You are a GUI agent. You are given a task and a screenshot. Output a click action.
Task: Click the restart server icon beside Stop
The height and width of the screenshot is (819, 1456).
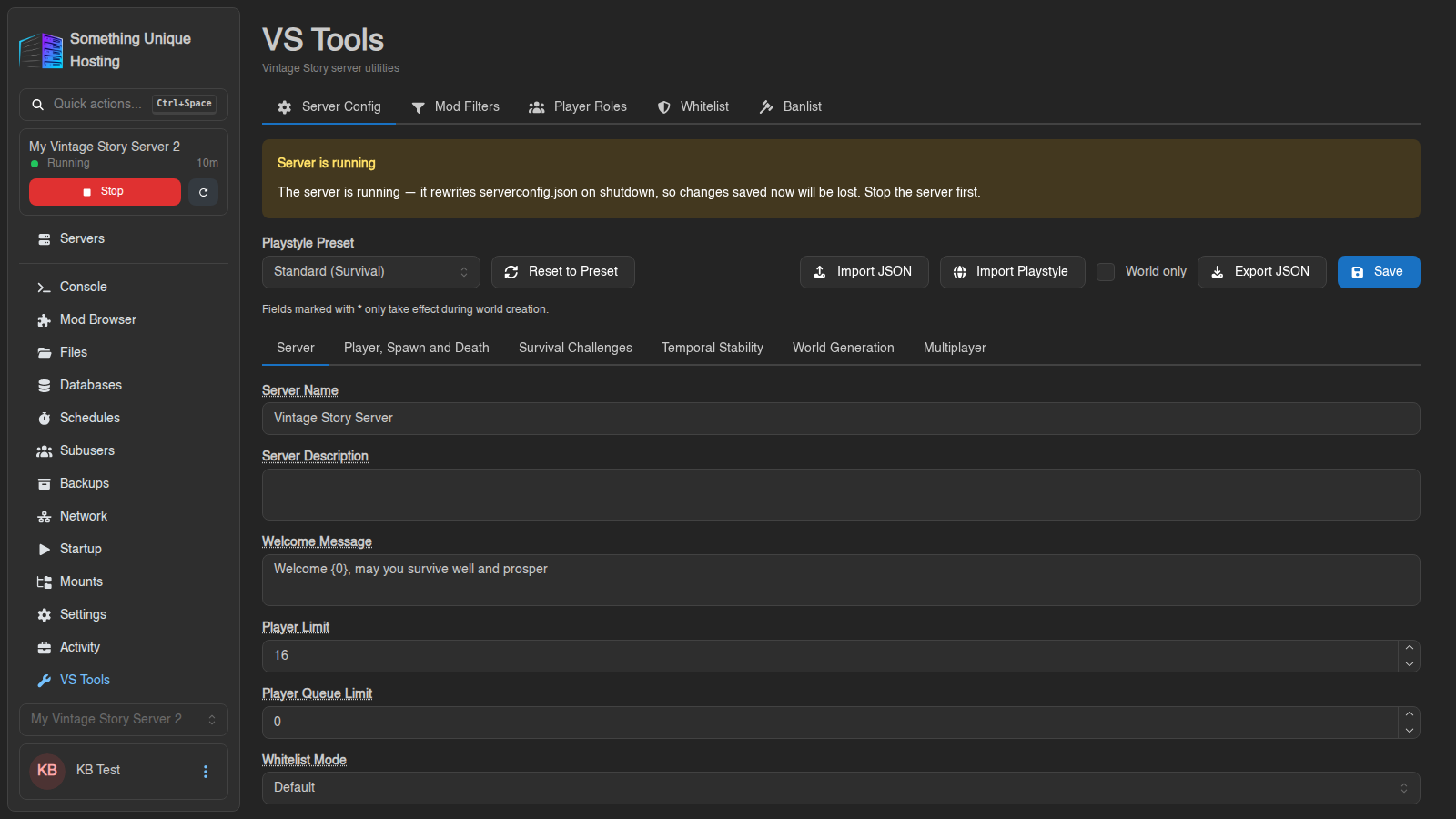coord(203,192)
